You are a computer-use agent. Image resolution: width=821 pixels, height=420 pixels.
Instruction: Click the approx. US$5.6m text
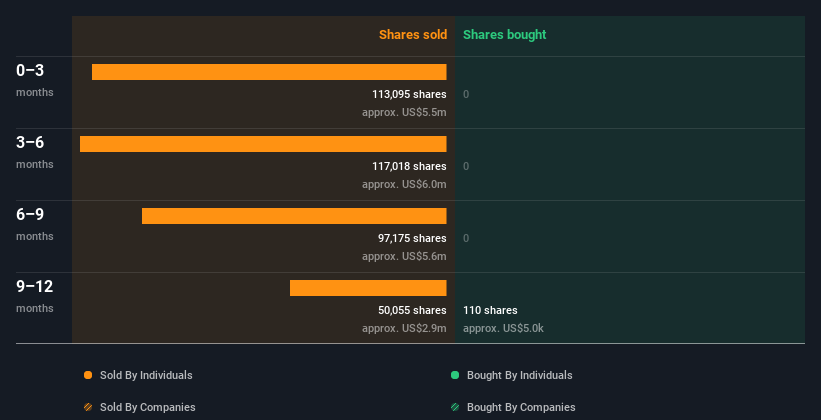404,257
